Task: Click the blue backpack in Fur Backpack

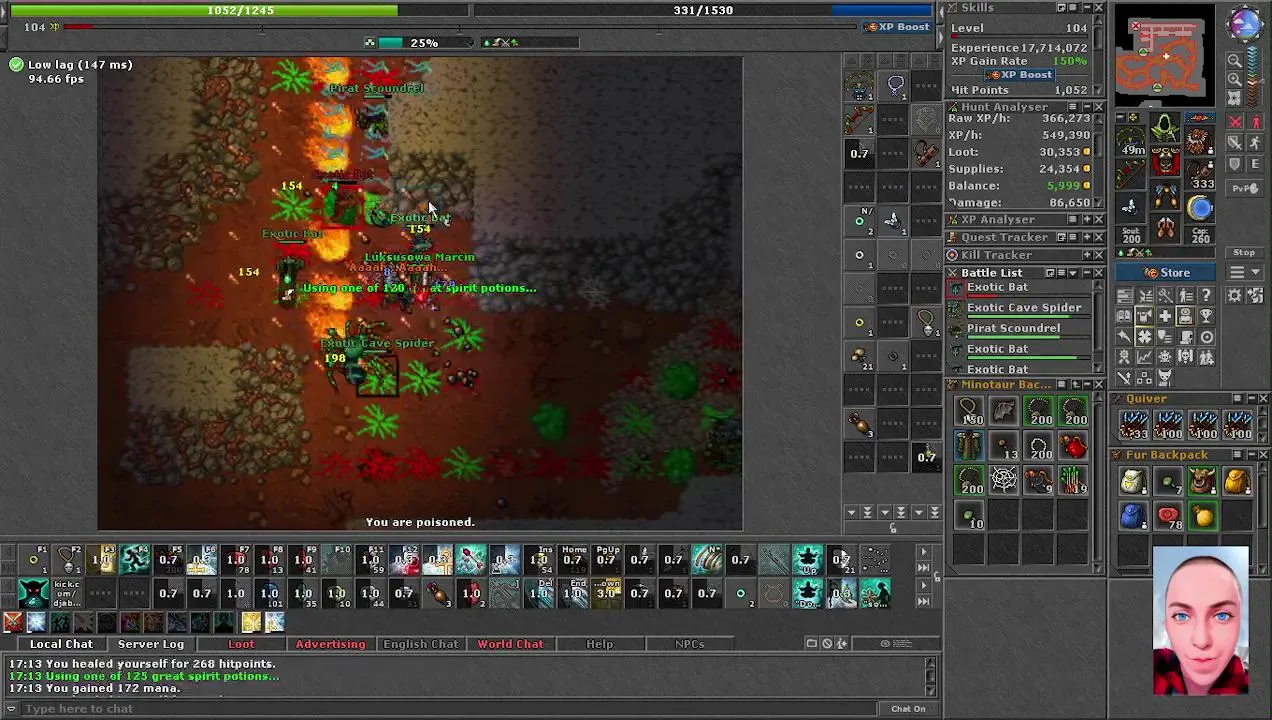Action: [x=1133, y=516]
